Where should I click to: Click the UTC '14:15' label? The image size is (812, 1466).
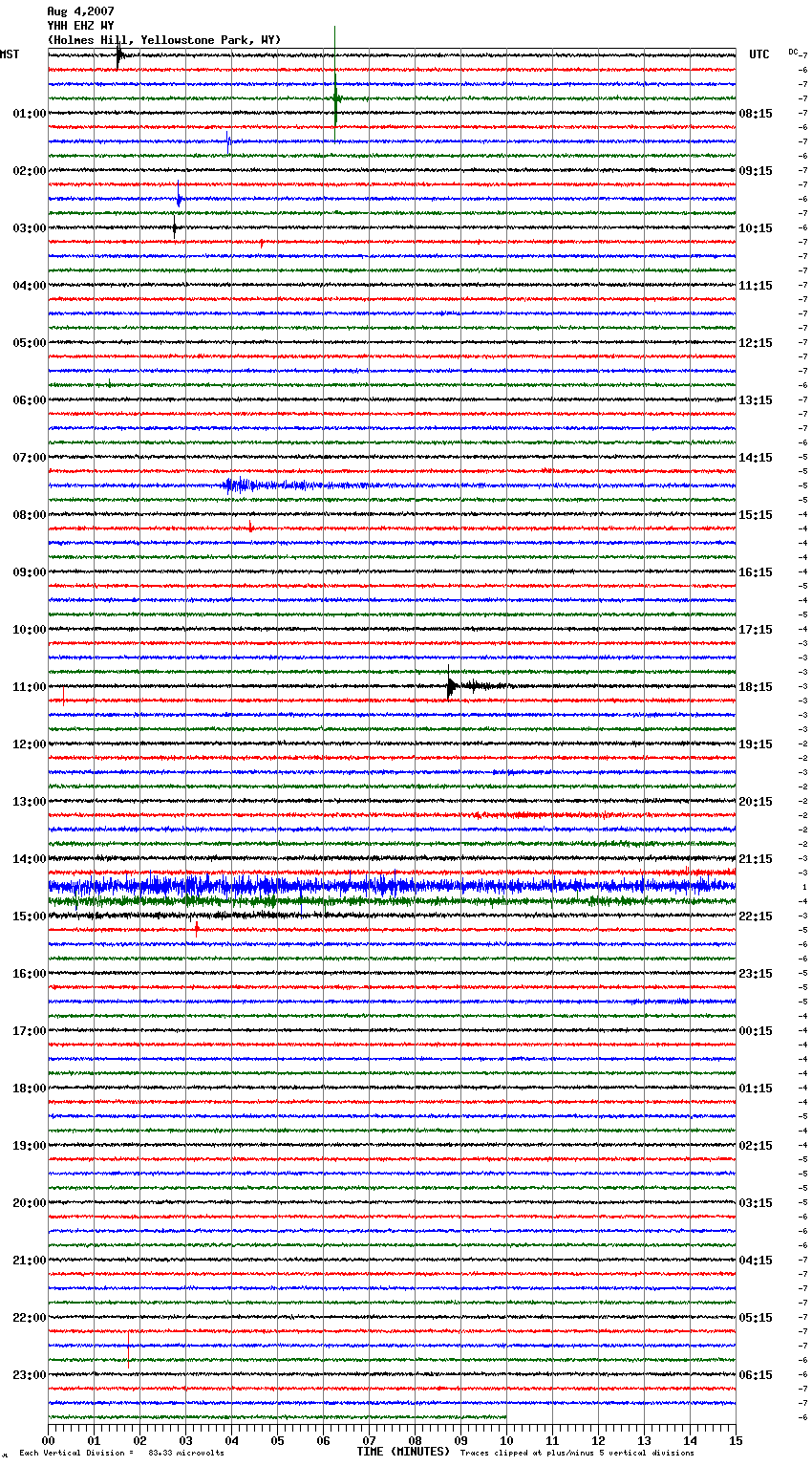pos(756,458)
